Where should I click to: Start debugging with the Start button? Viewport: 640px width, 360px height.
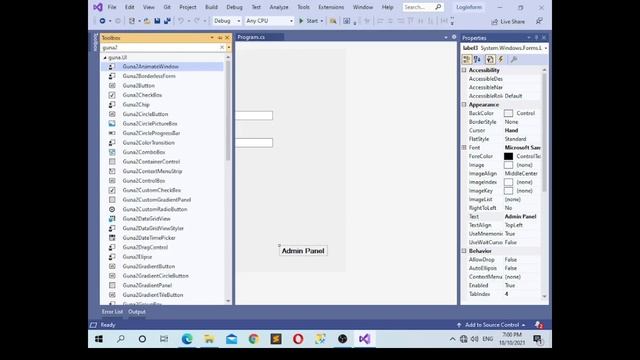point(309,21)
